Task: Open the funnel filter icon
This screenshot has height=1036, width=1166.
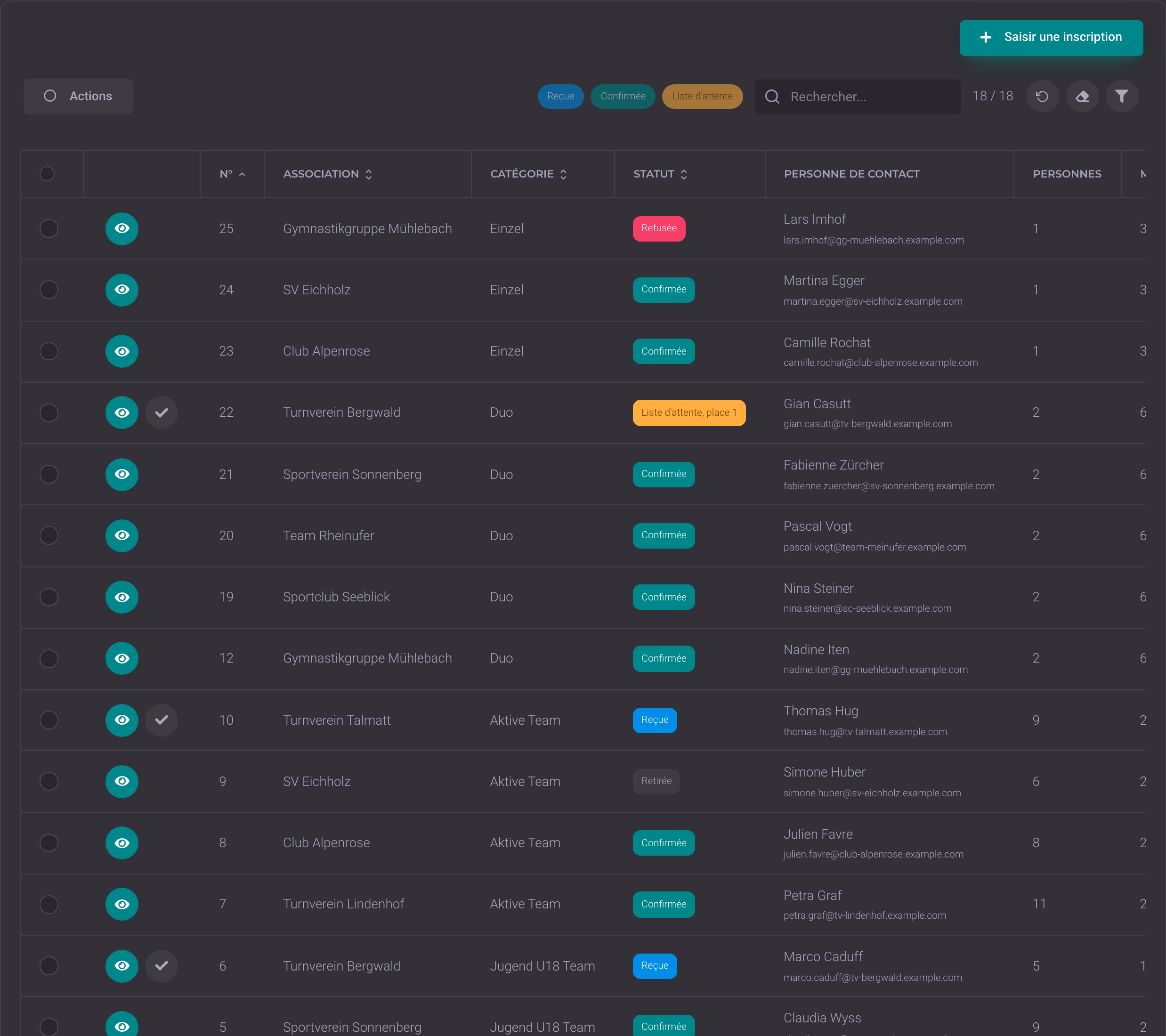Action: pos(1122,97)
